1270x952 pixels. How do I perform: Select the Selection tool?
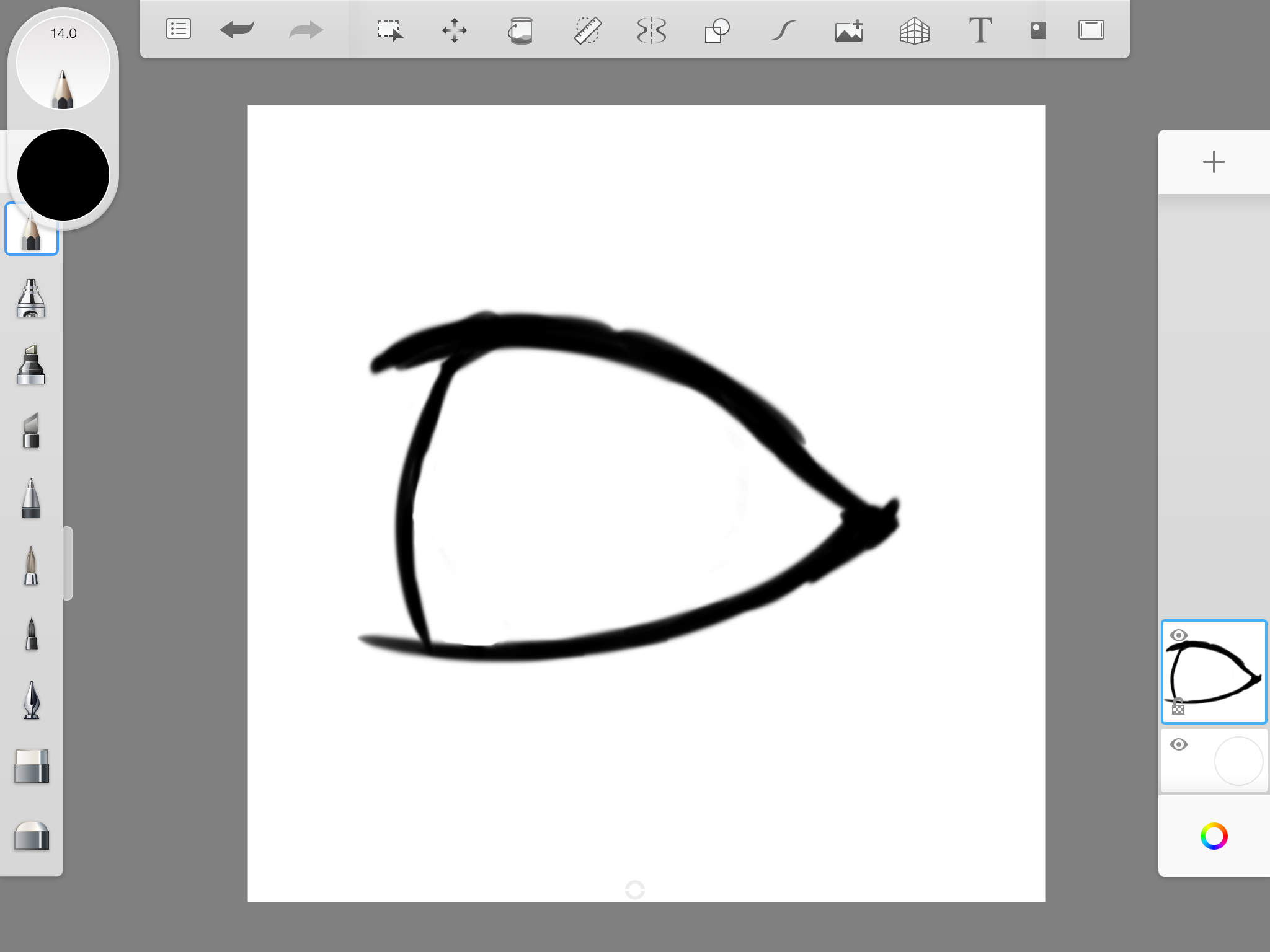tap(389, 30)
